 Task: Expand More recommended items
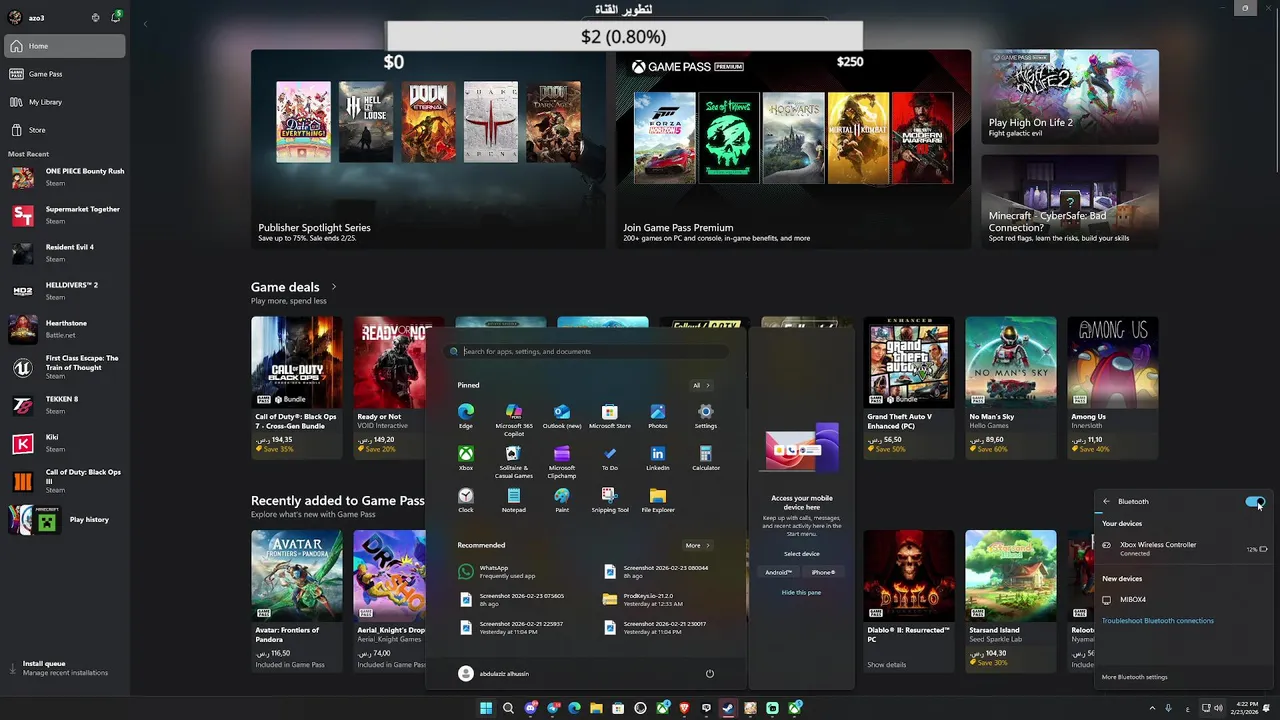click(697, 545)
